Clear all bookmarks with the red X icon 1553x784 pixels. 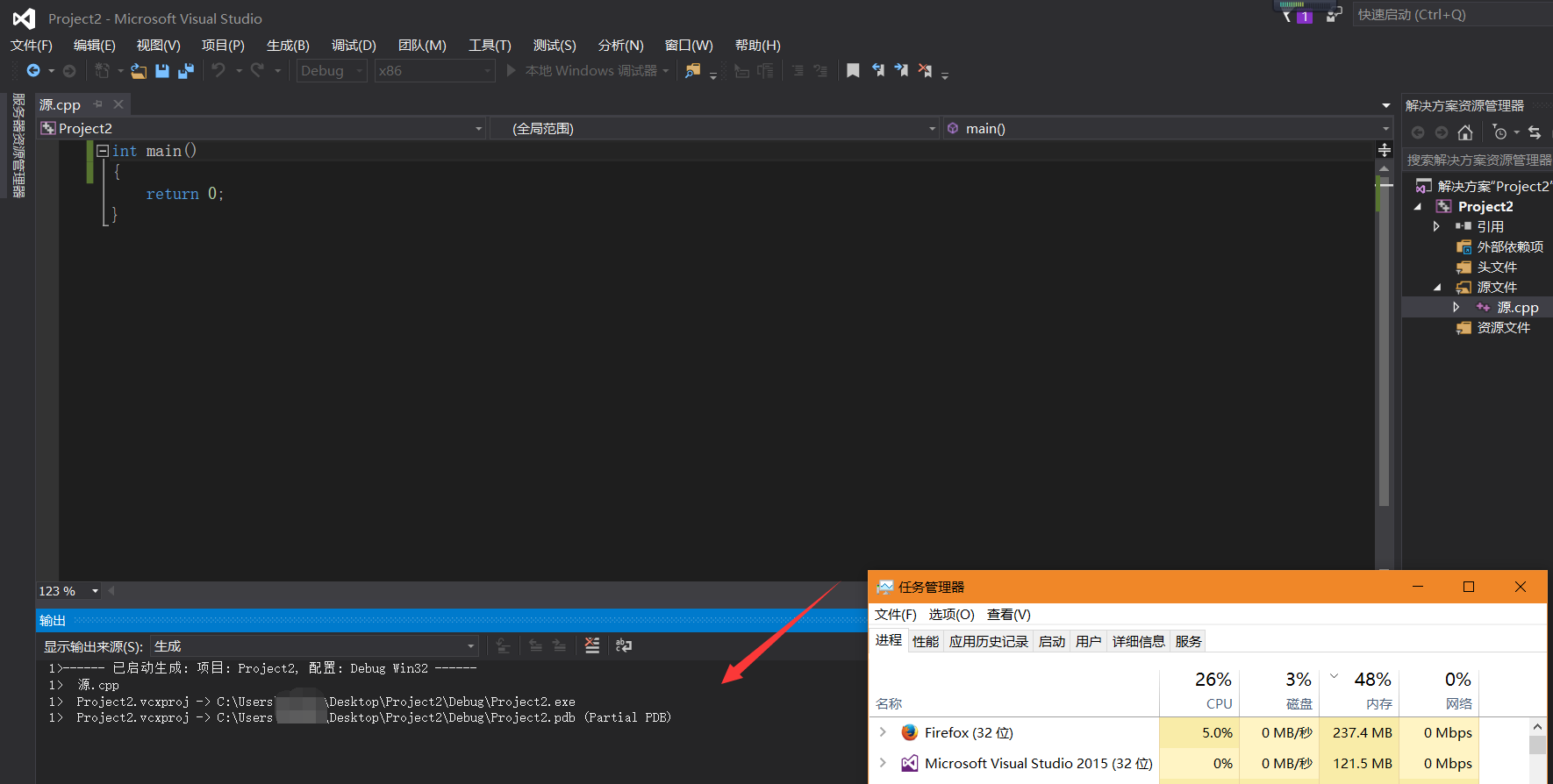(x=925, y=70)
